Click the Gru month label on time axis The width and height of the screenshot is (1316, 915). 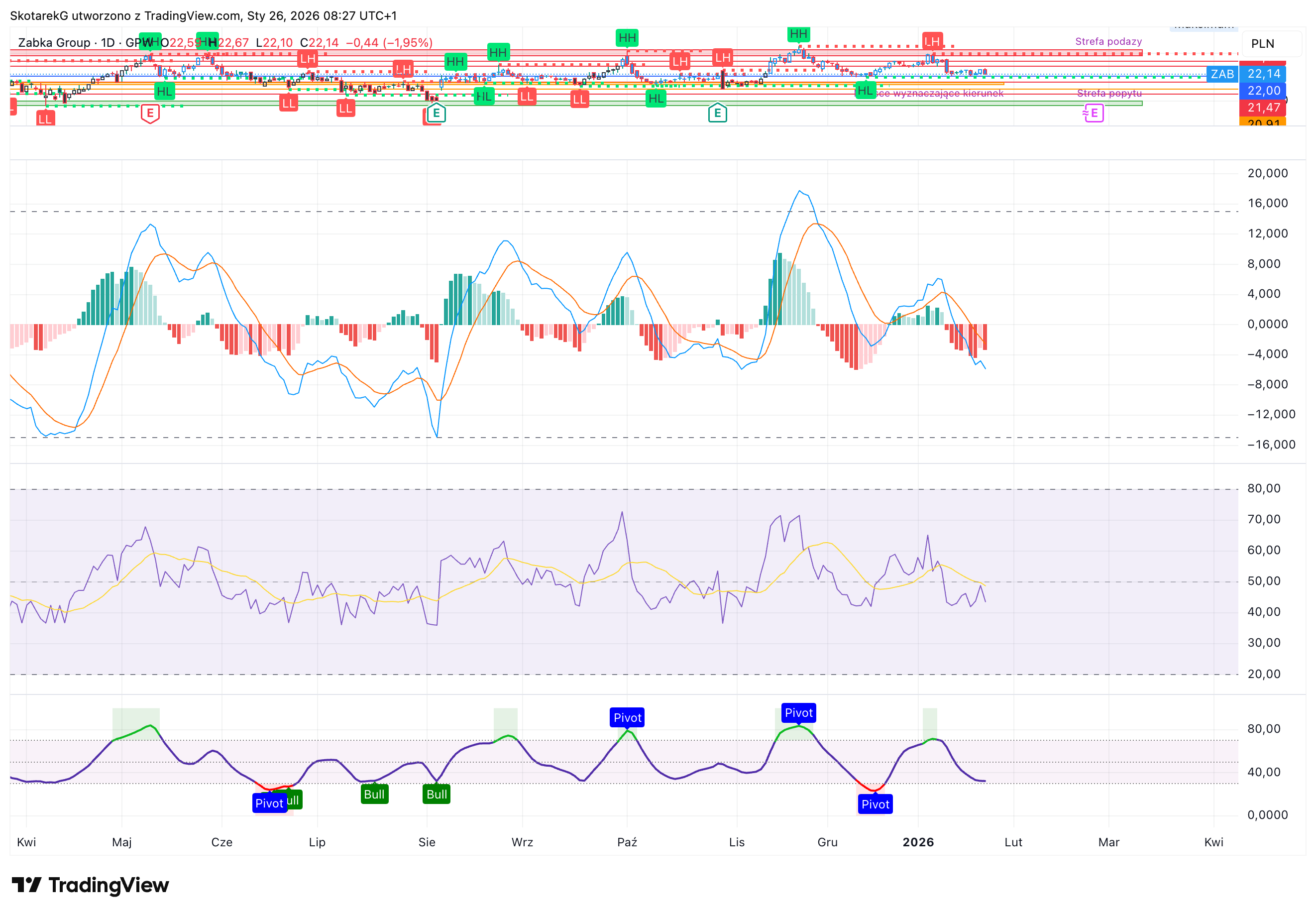[x=827, y=842]
